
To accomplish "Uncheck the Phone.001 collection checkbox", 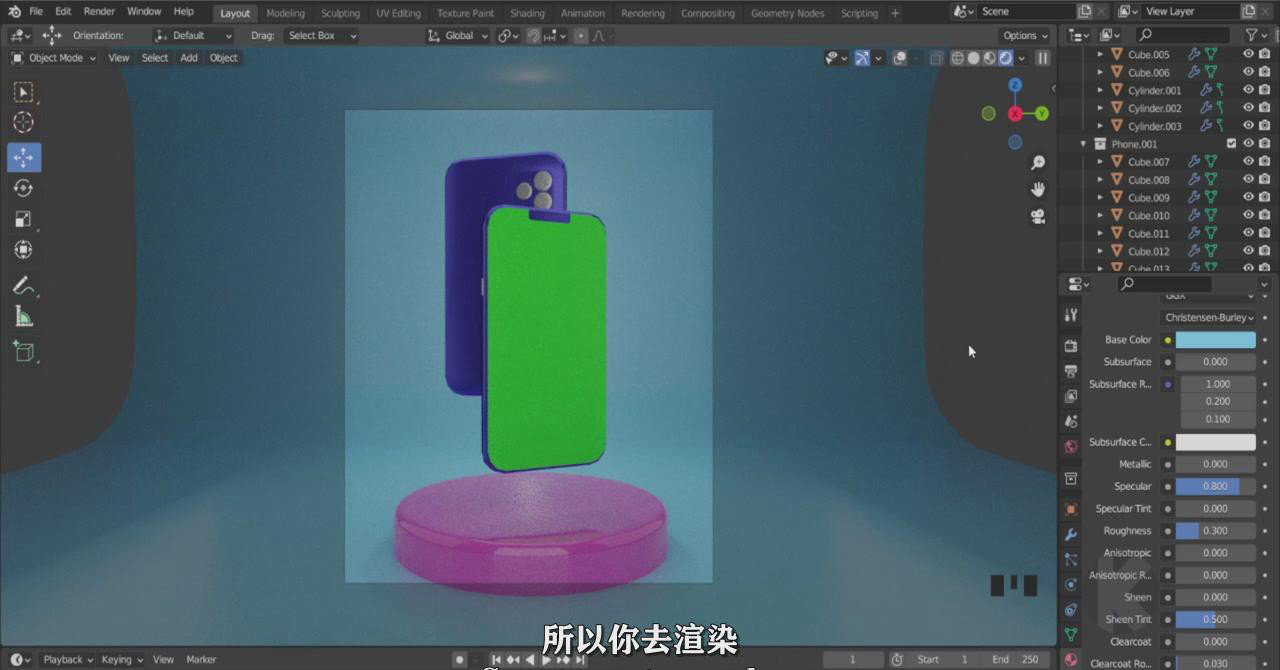I will click(1231, 144).
